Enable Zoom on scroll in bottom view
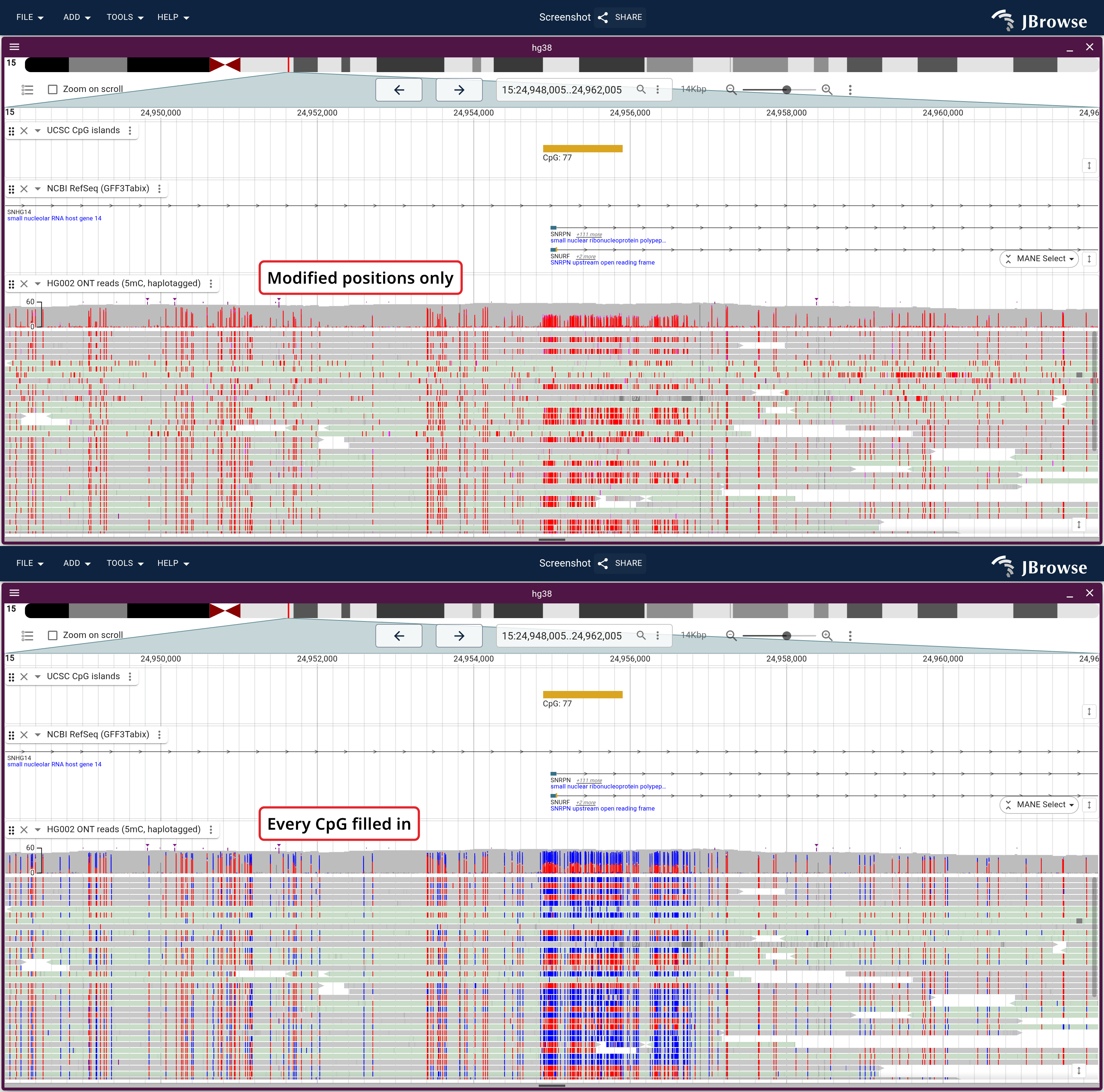Screen dimensions: 1104x1092 53,635
